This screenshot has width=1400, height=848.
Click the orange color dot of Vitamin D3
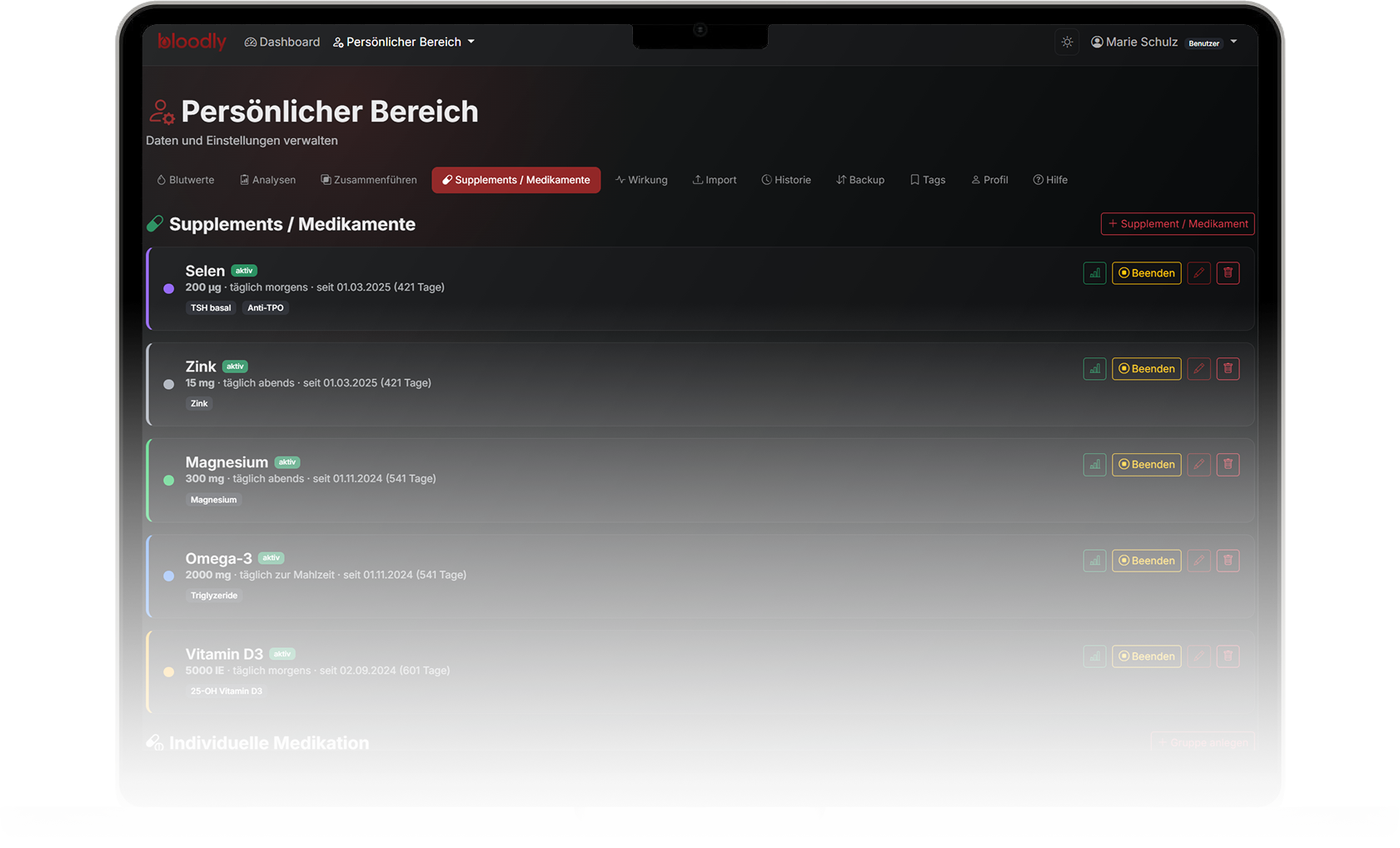point(169,672)
